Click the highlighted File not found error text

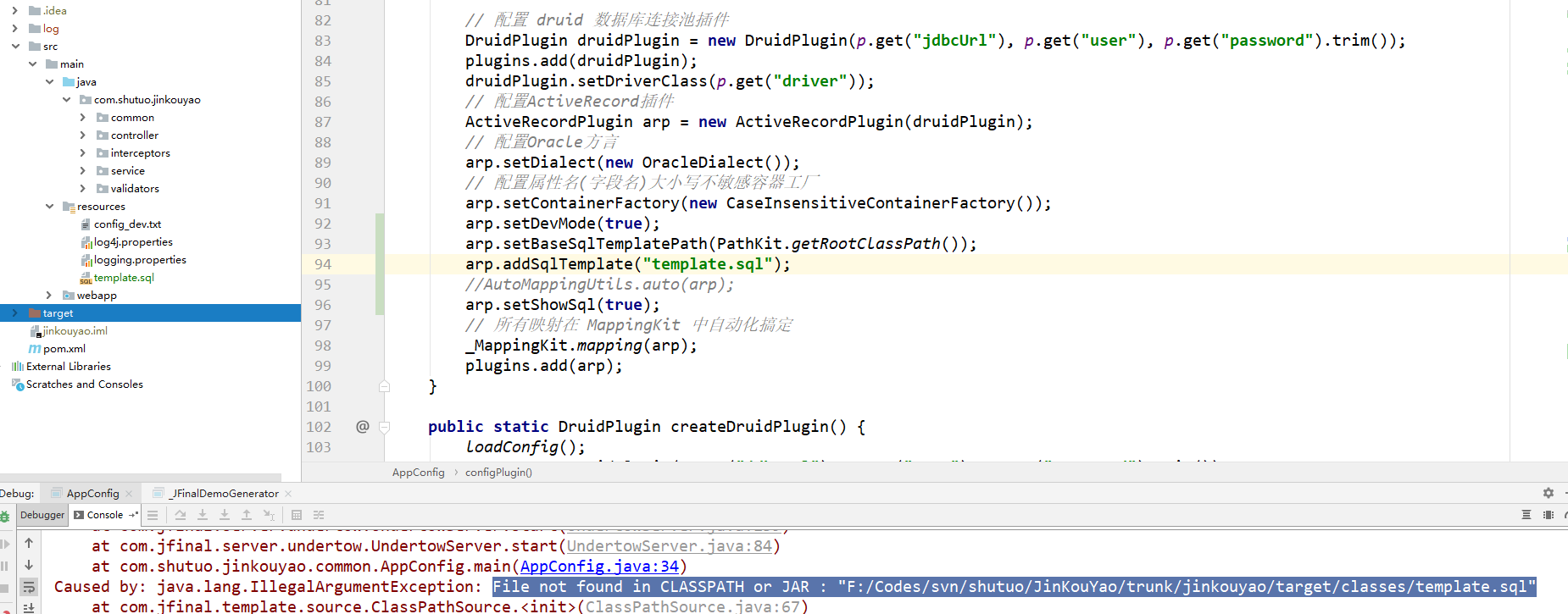pyautogui.click(x=1014, y=587)
